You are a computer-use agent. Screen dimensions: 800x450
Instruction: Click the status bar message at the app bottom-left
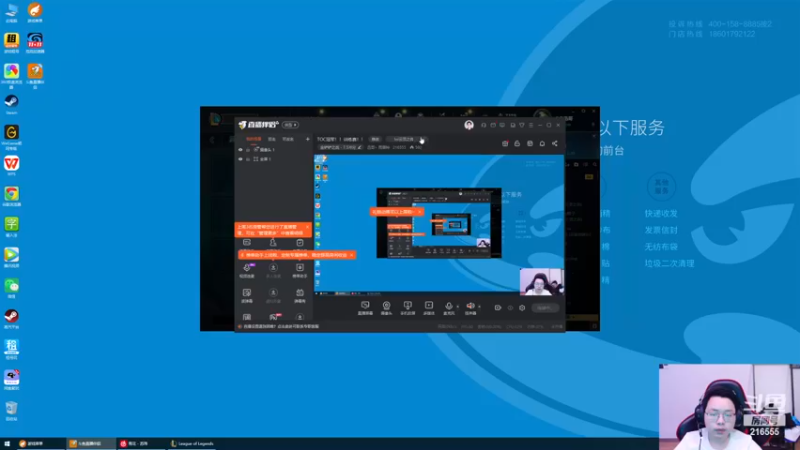point(280,327)
